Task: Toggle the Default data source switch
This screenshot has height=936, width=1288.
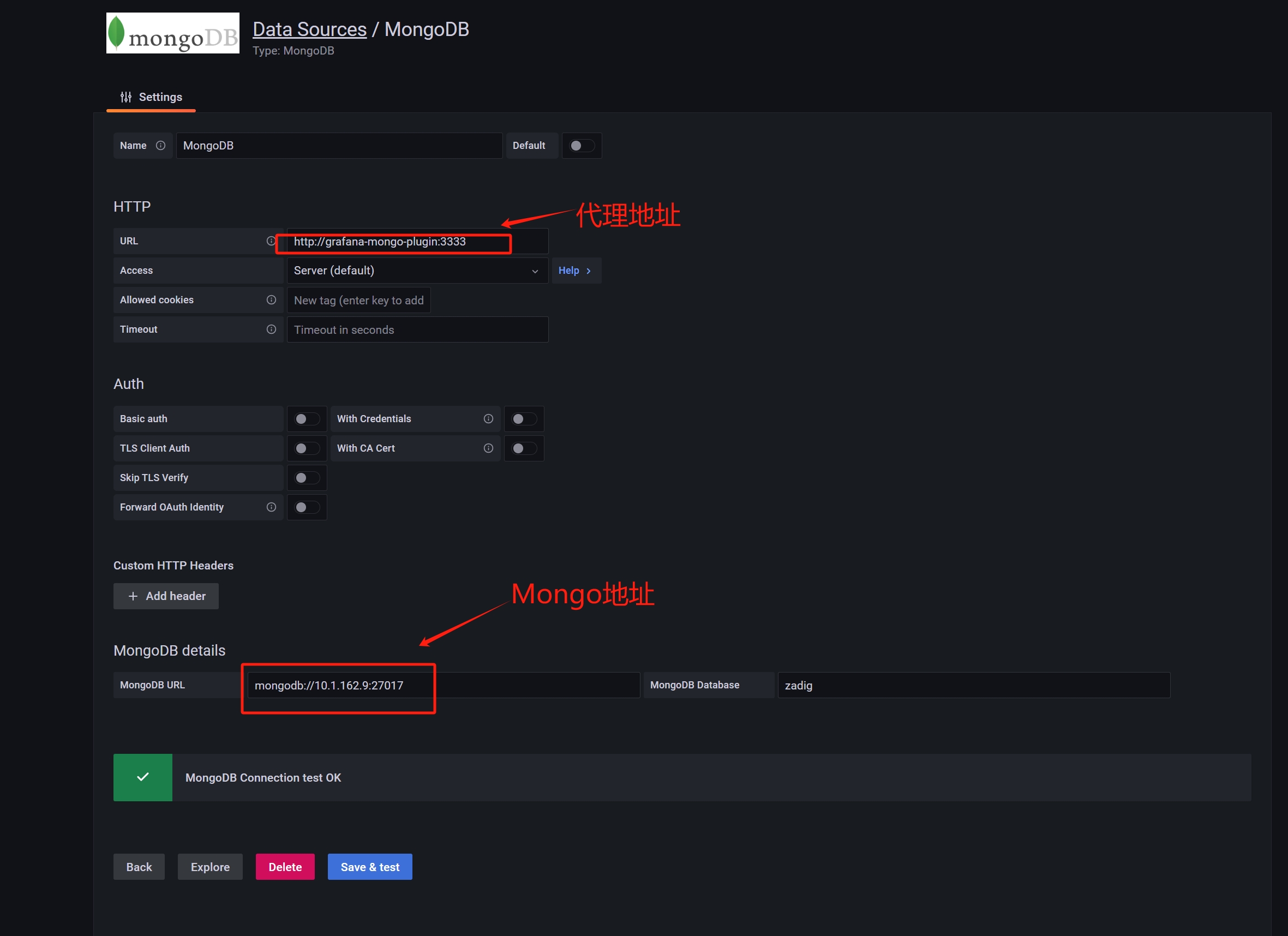Action: pos(581,146)
